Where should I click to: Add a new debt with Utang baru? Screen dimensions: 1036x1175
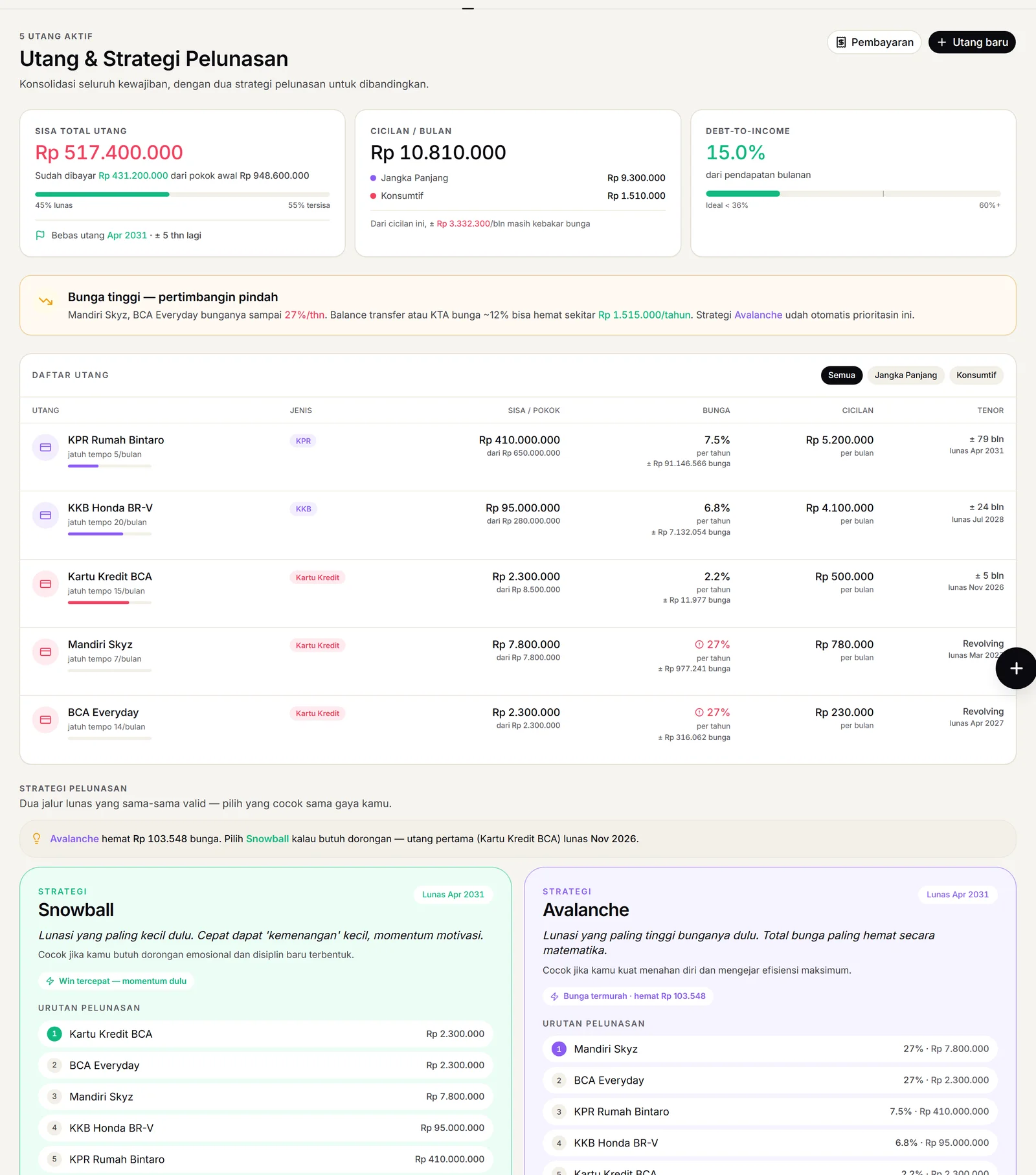click(972, 42)
